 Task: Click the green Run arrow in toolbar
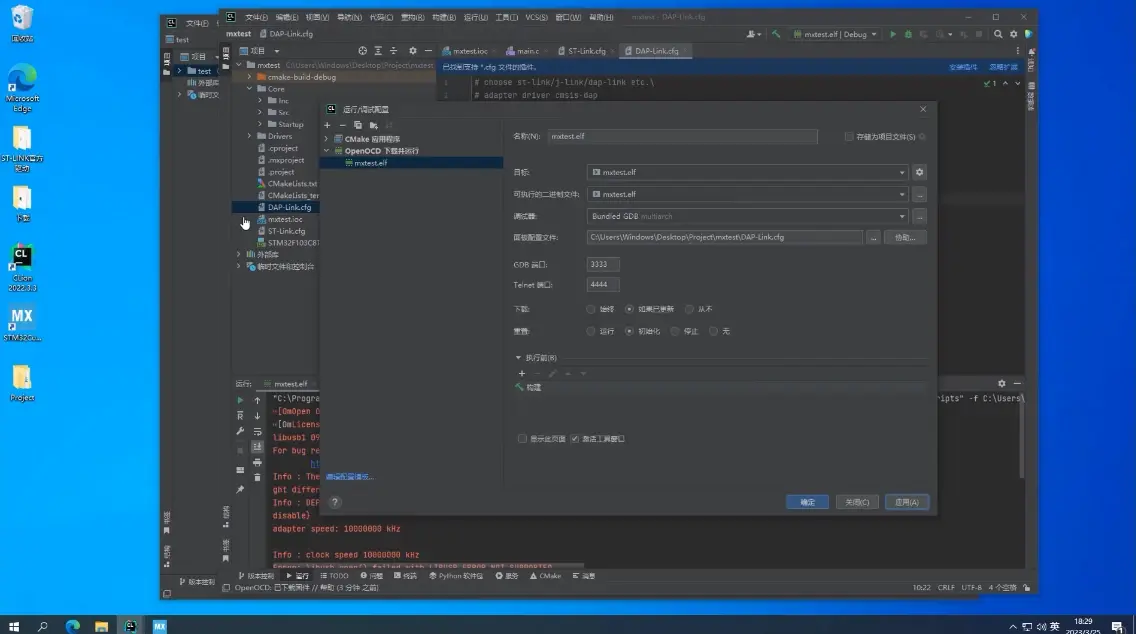893,34
